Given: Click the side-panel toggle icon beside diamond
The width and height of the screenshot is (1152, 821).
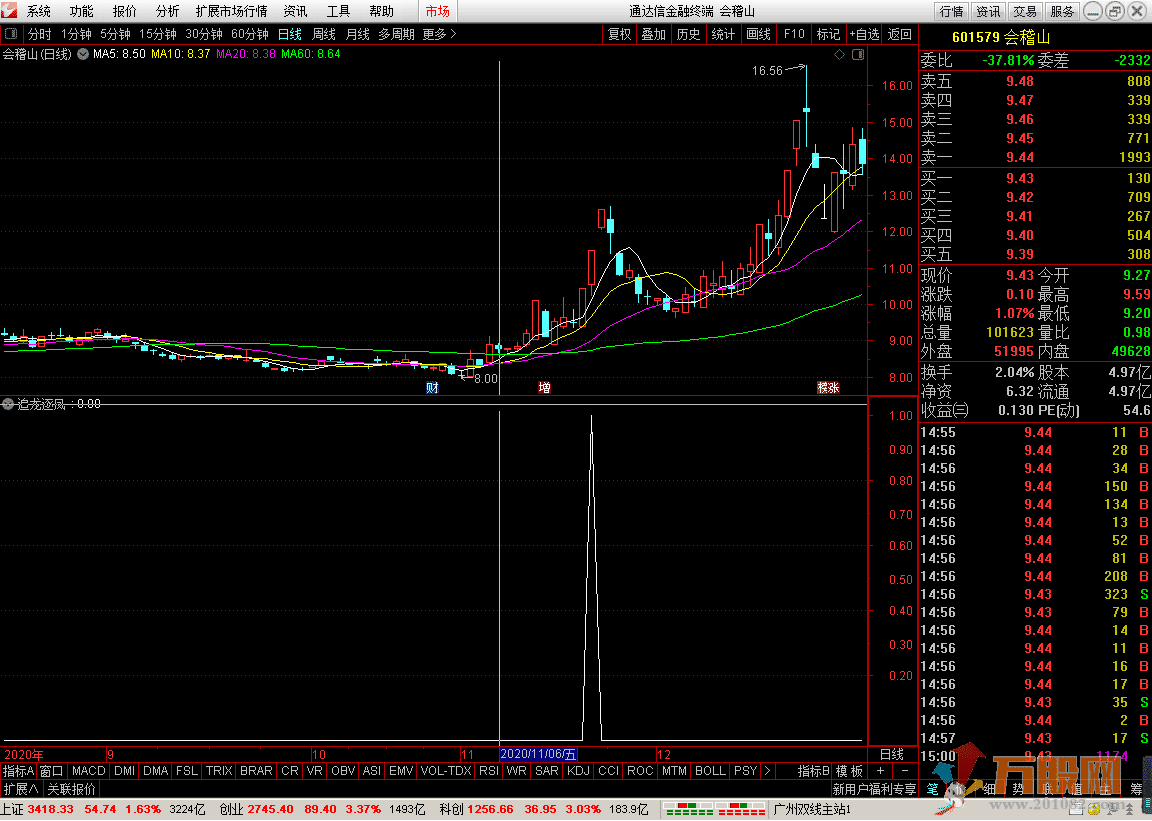Looking at the screenshot, I should pyautogui.click(x=857, y=54).
